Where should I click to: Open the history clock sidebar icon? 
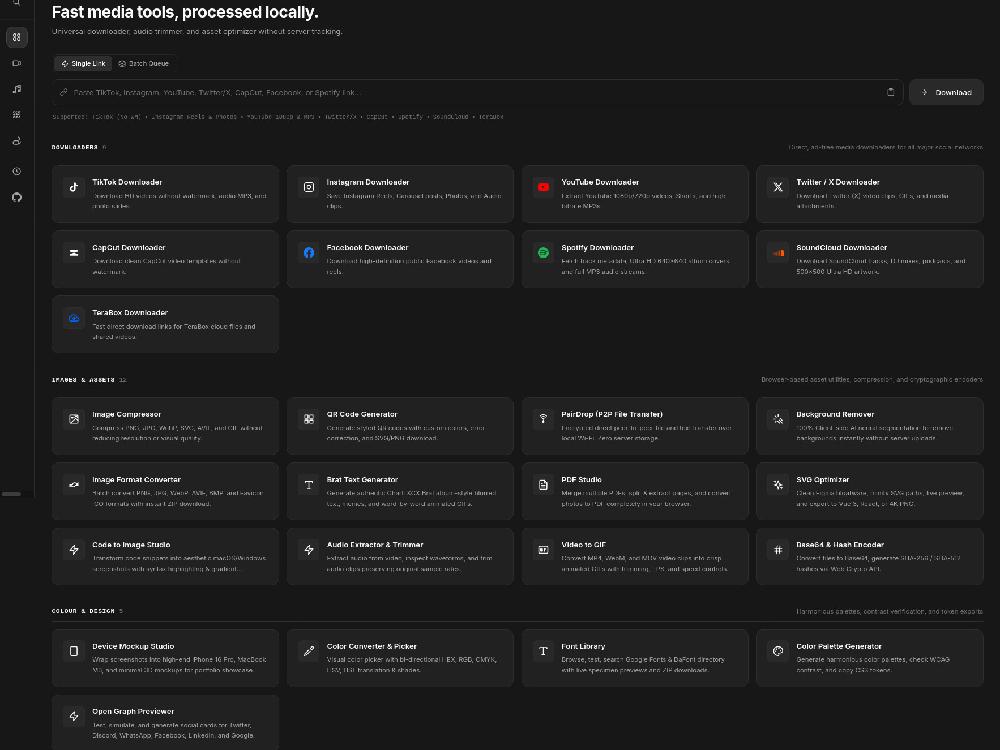pyautogui.click(x=17, y=171)
